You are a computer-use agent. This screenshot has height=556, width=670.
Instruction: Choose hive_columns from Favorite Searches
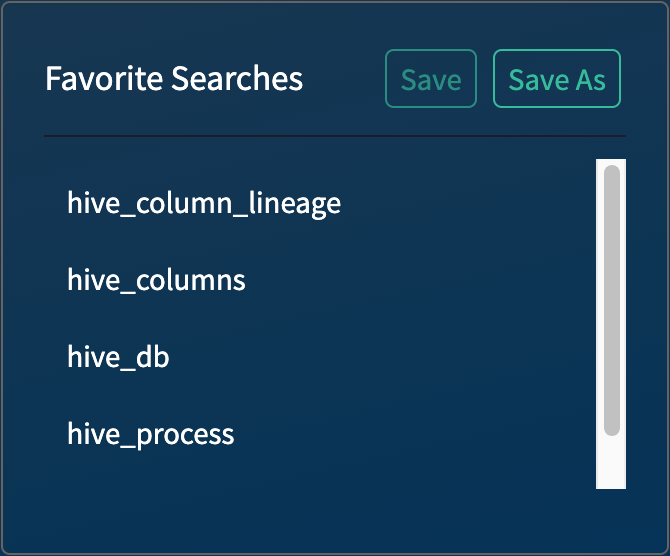coord(156,279)
